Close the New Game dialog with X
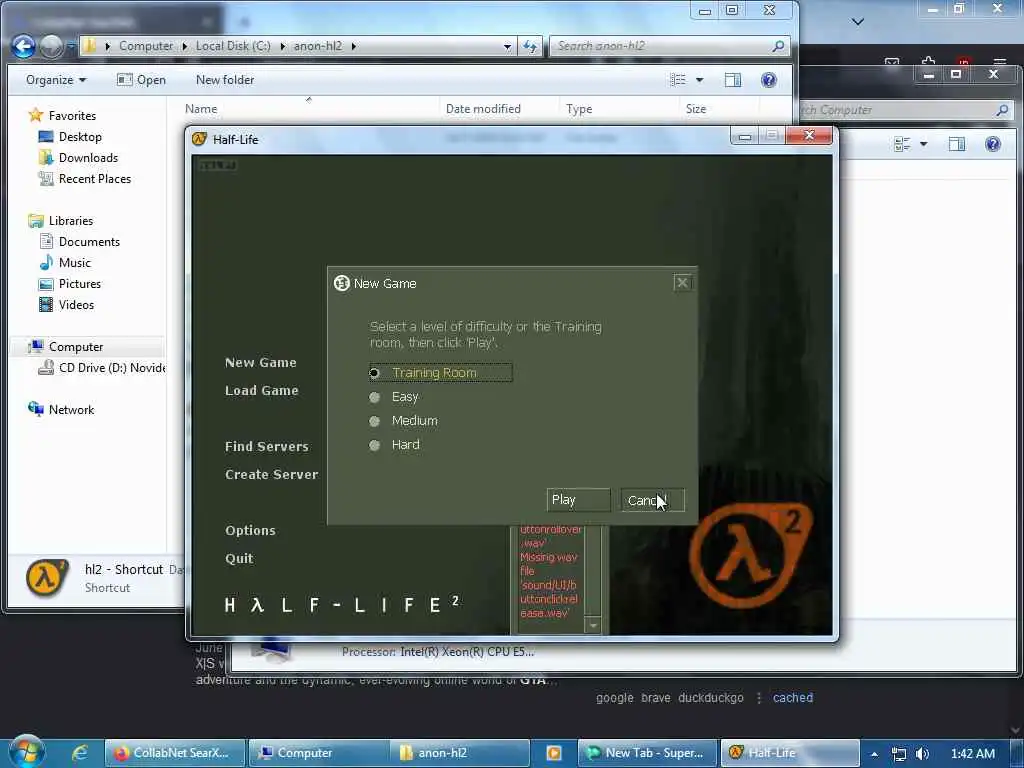 (682, 283)
